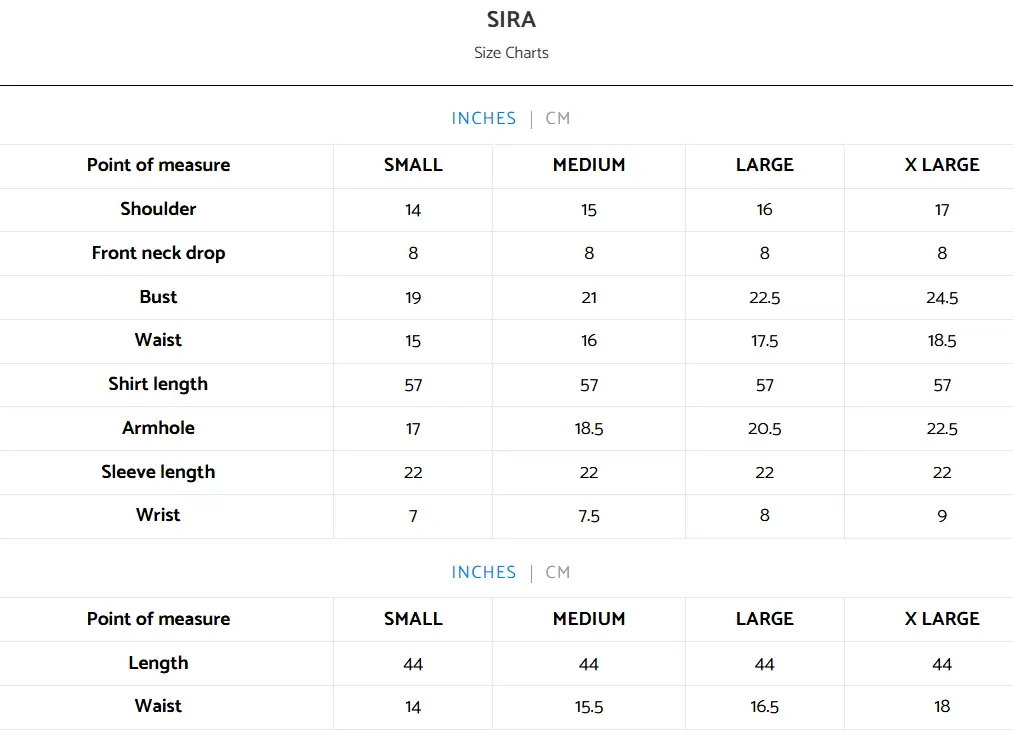Select the LARGE column header in top chart
1013x756 pixels.
tap(764, 166)
